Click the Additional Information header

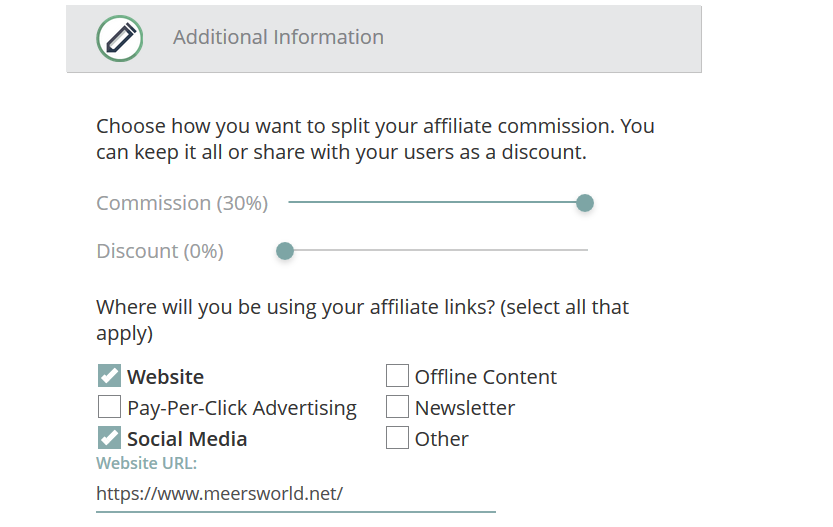tap(278, 37)
